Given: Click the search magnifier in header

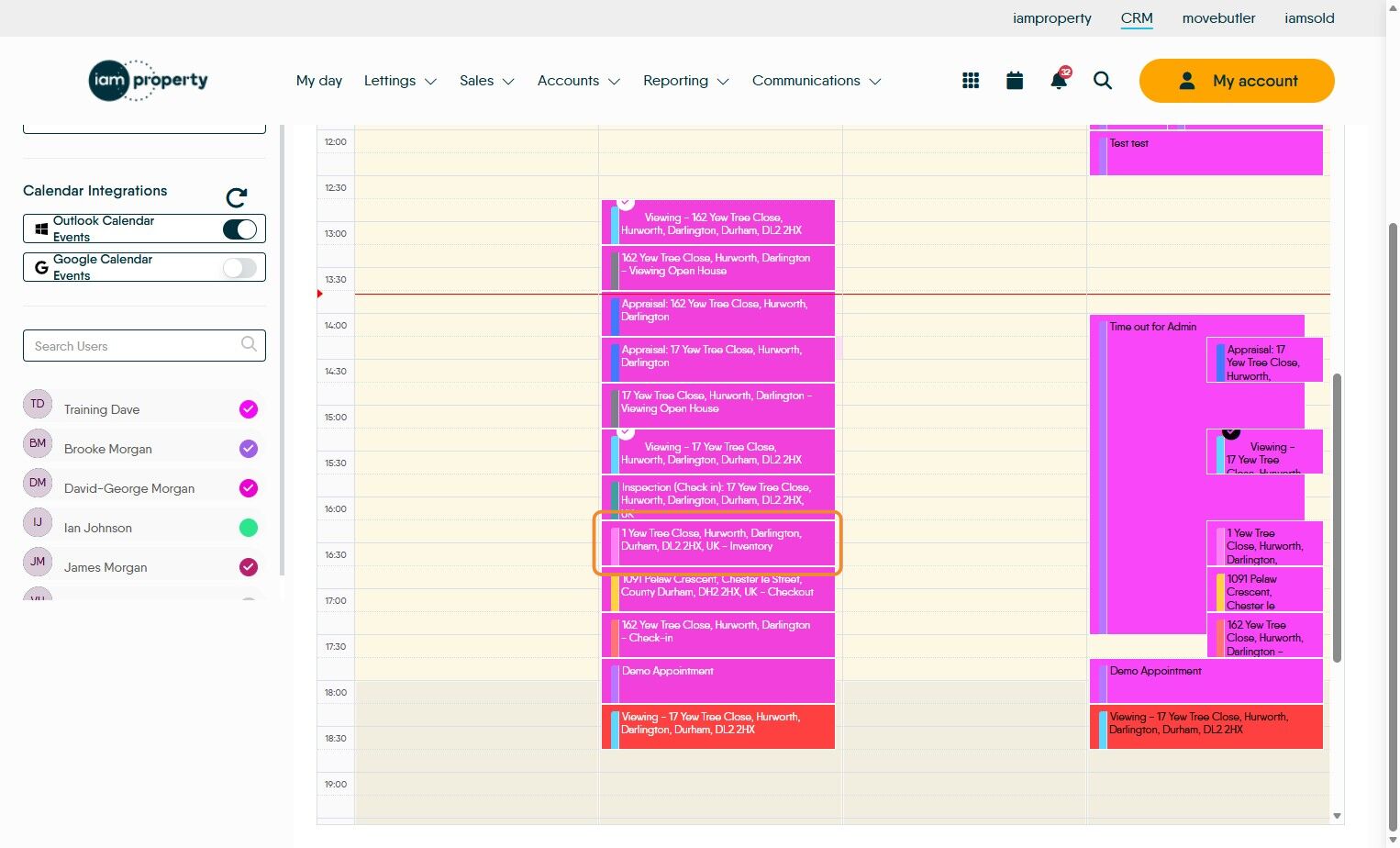Looking at the screenshot, I should (x=1103, y=81).
